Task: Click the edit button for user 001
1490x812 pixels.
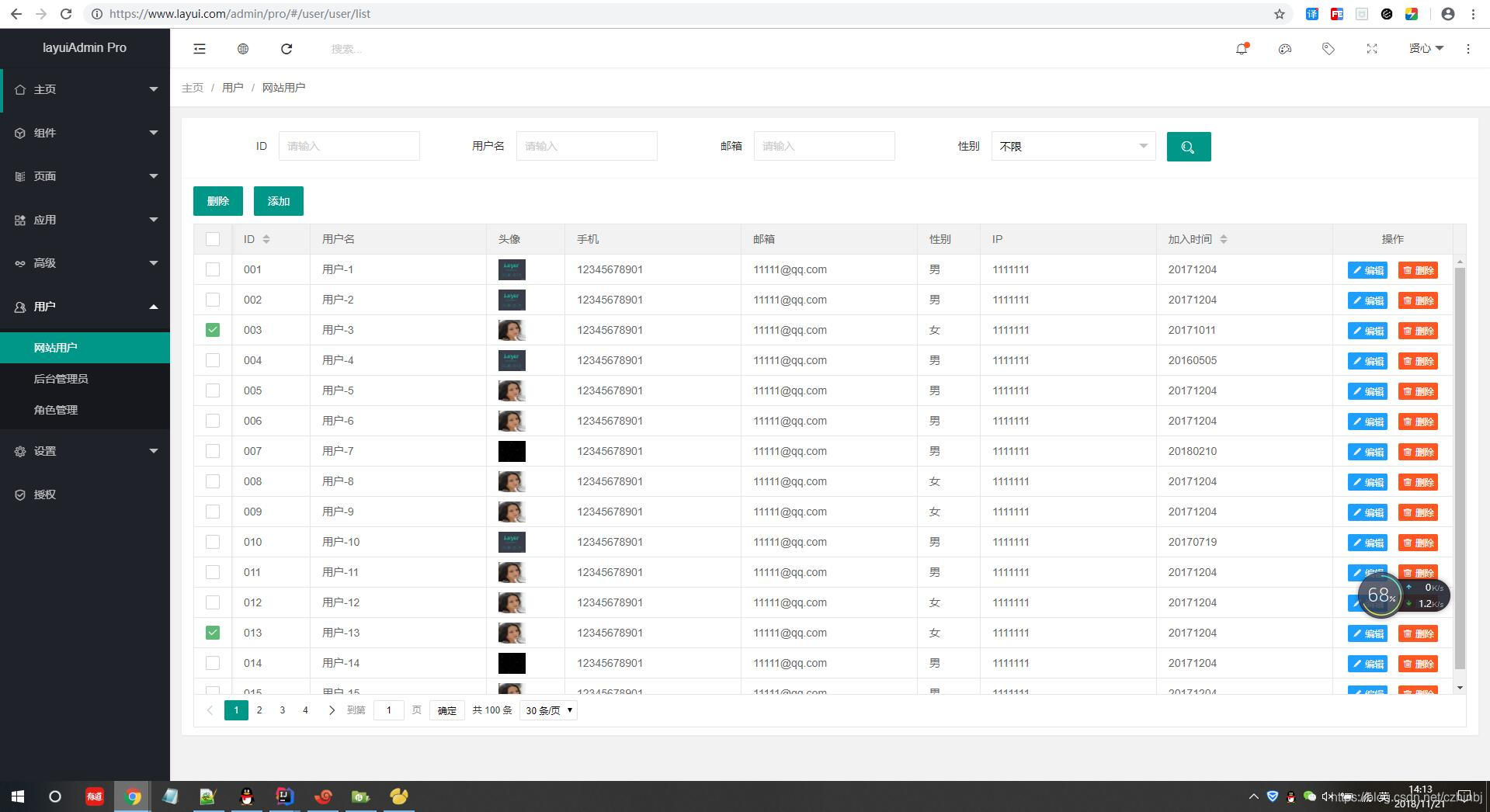Action: pyautogui.click(x=1367, y=270)
